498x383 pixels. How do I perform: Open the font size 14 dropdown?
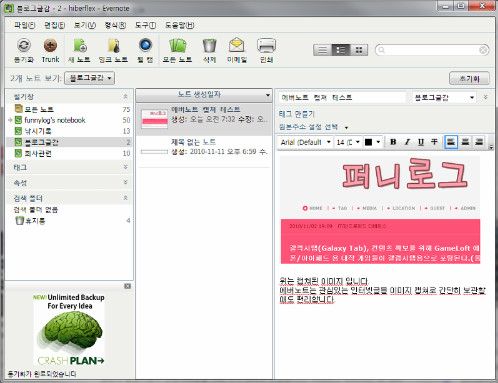point(348,142)
